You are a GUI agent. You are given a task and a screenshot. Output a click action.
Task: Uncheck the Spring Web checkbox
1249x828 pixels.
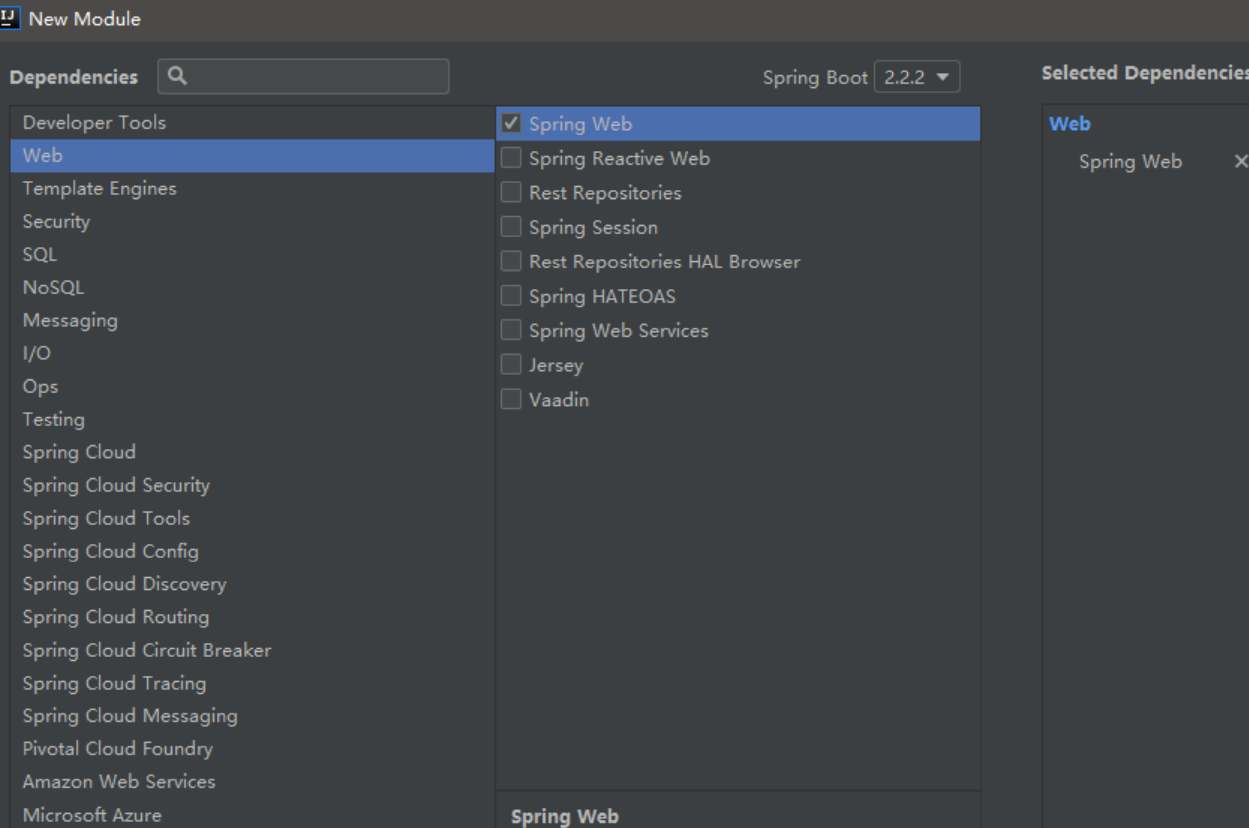click(511, 124)
